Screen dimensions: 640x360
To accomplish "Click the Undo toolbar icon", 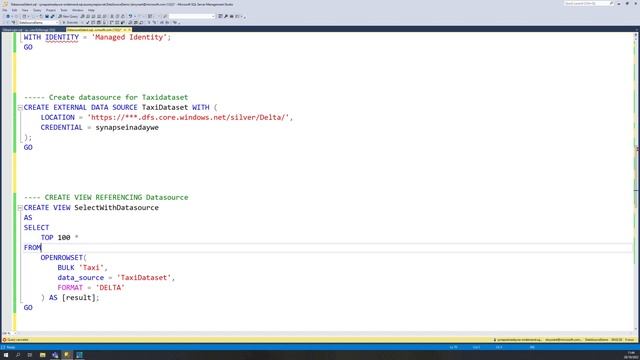I will [x=131, y=16].
